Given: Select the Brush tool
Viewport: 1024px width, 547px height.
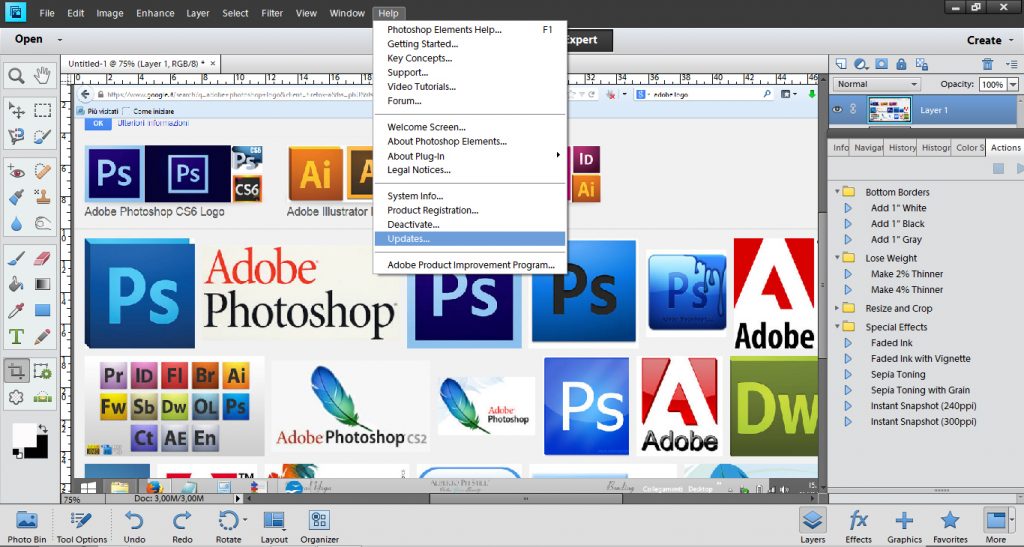Looking at the screenshot, I should click(x=16, y=259).
